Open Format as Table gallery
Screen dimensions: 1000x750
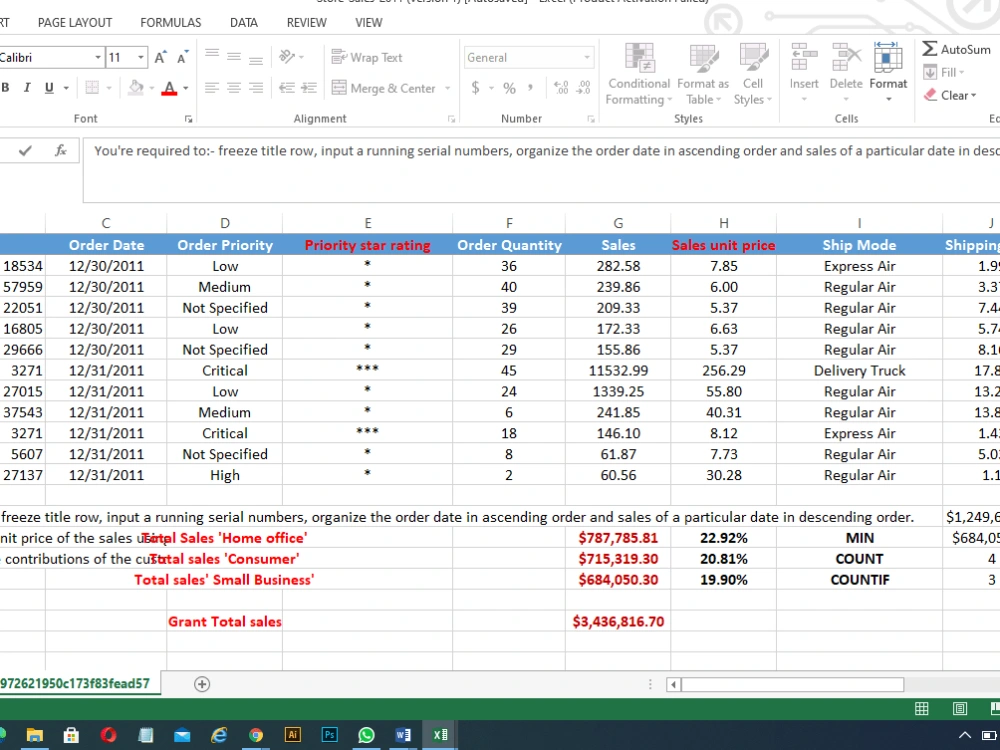click(x=703, y=74)
